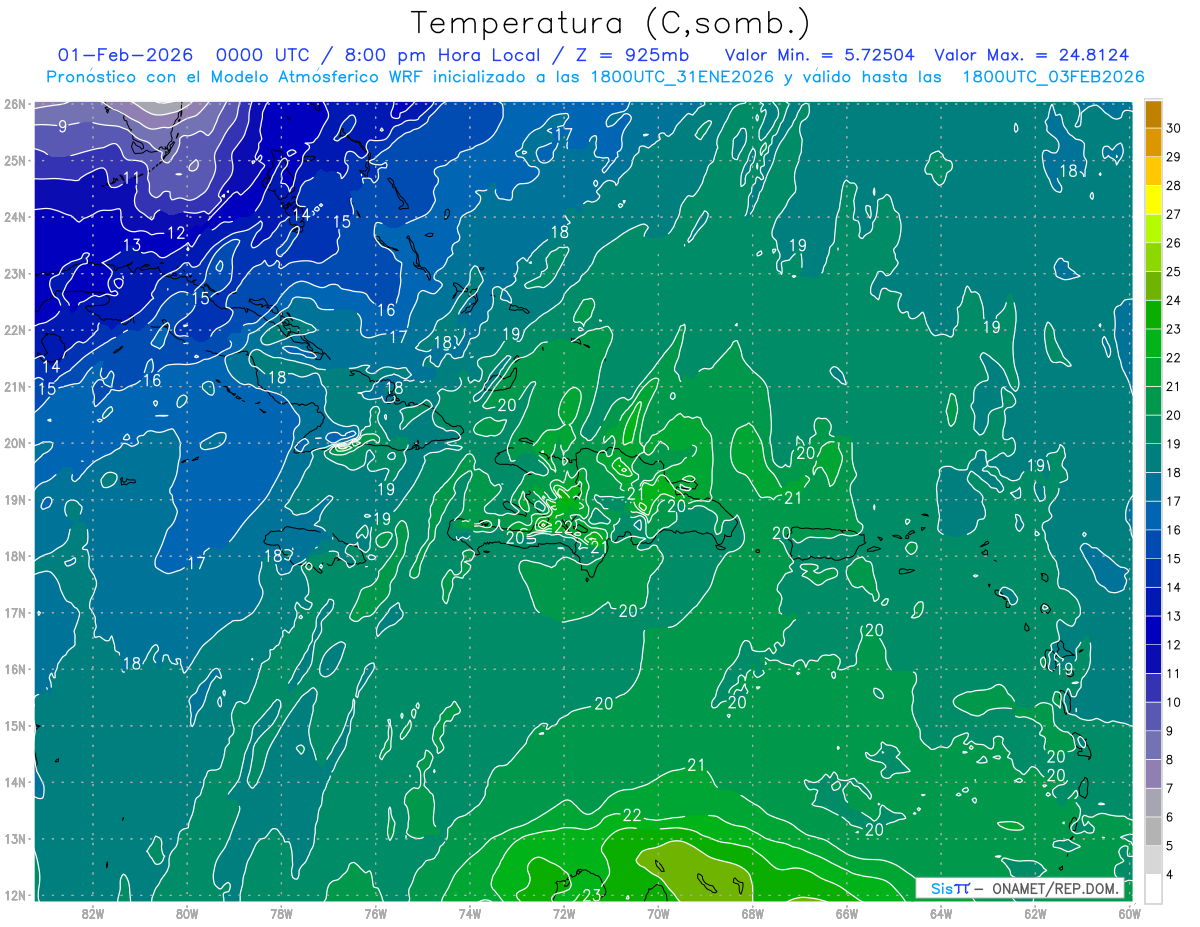Click the '70W' longitude axis label
This screenshot has width=1200, height=927.
click(x=657, y=914)
